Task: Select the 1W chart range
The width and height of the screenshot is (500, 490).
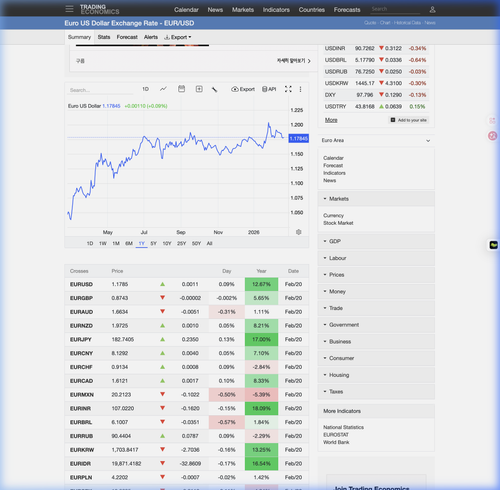Action: 103,243
